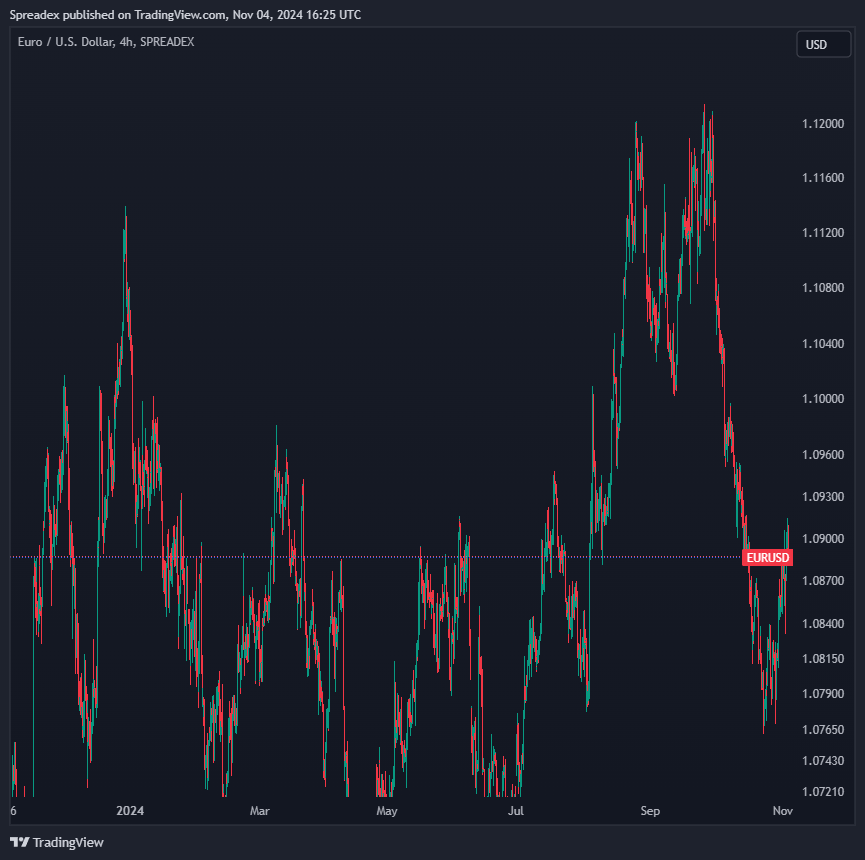Select the Mar label on time axis
Screen dimensions: 865x860
(x=260, y=810)
